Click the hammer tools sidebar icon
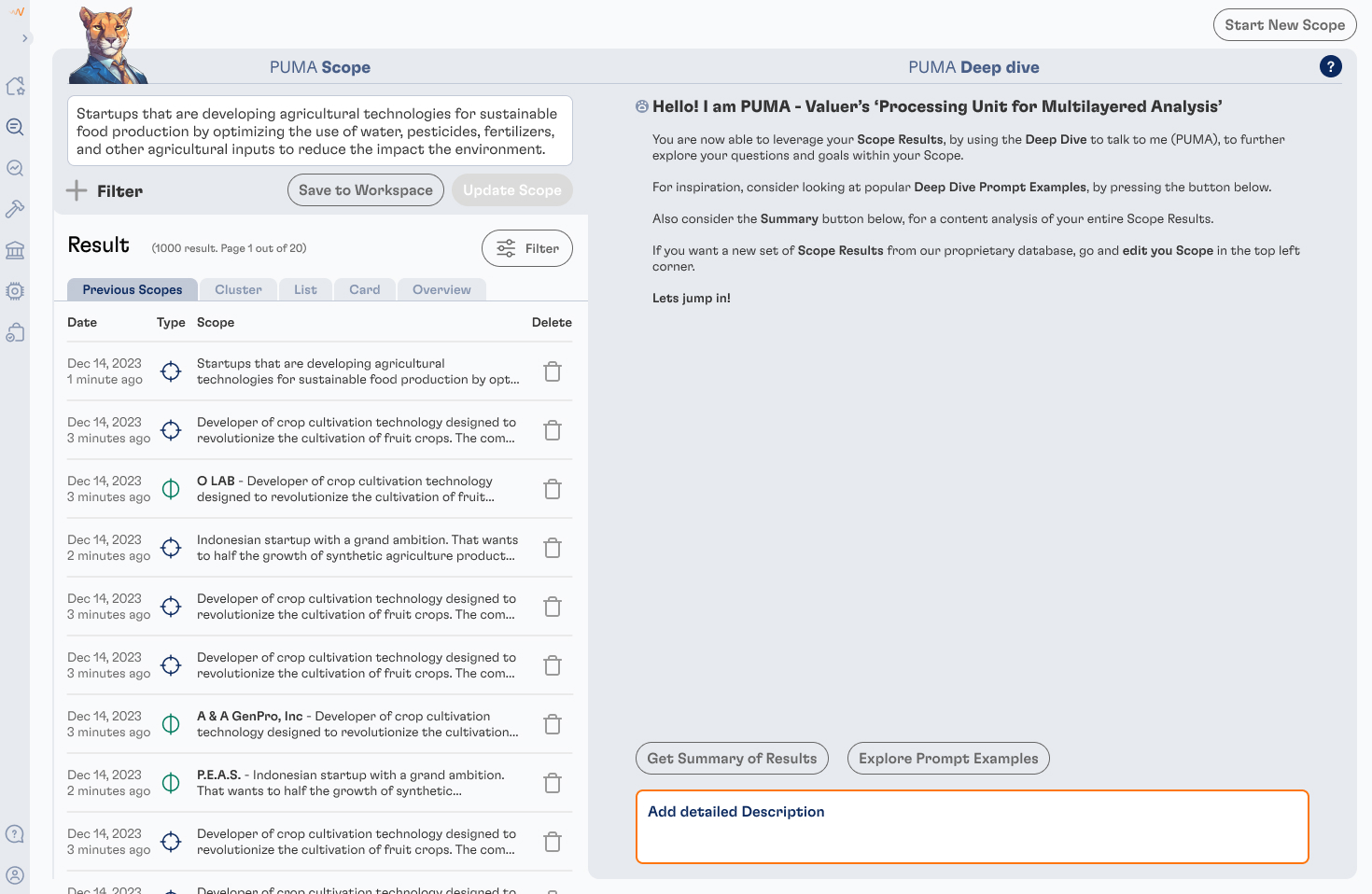Screen dimensions: 1372x894 click(15, 209)
